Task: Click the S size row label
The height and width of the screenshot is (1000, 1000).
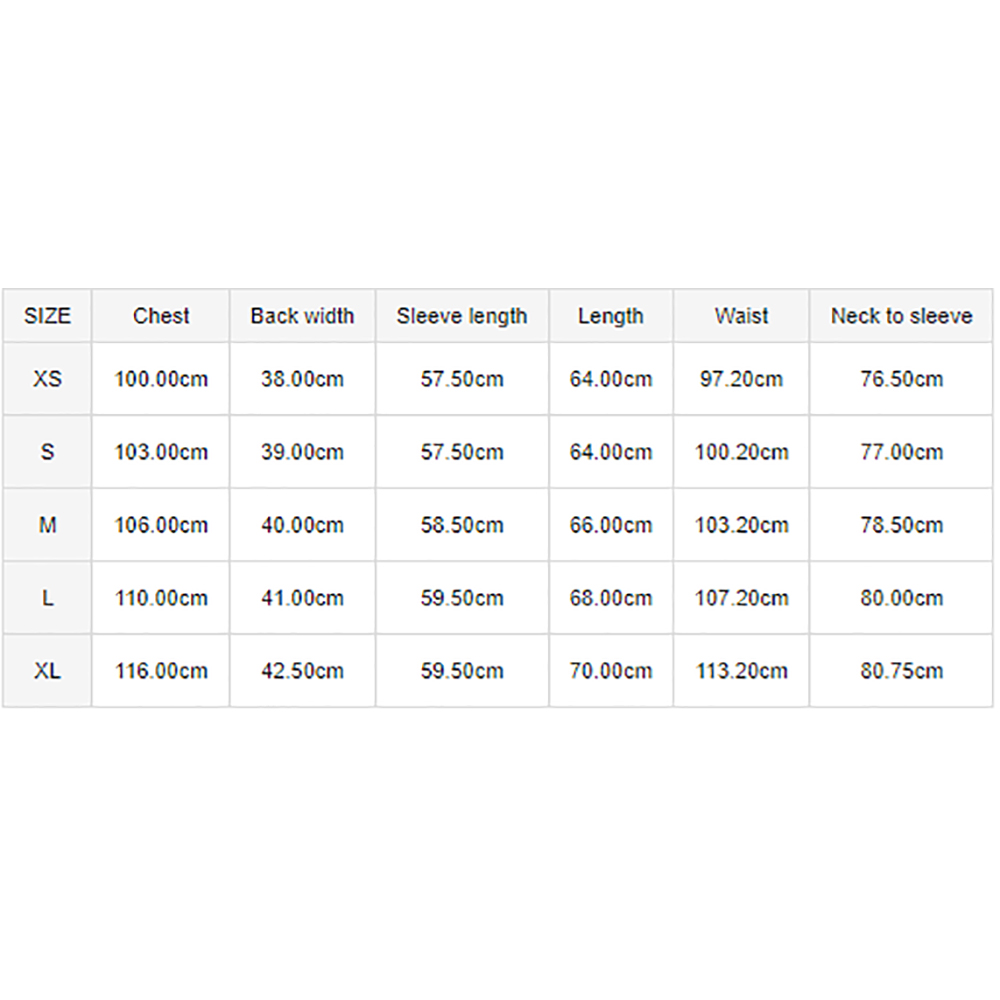Action: pyautogui.click(x=47, y=452)
